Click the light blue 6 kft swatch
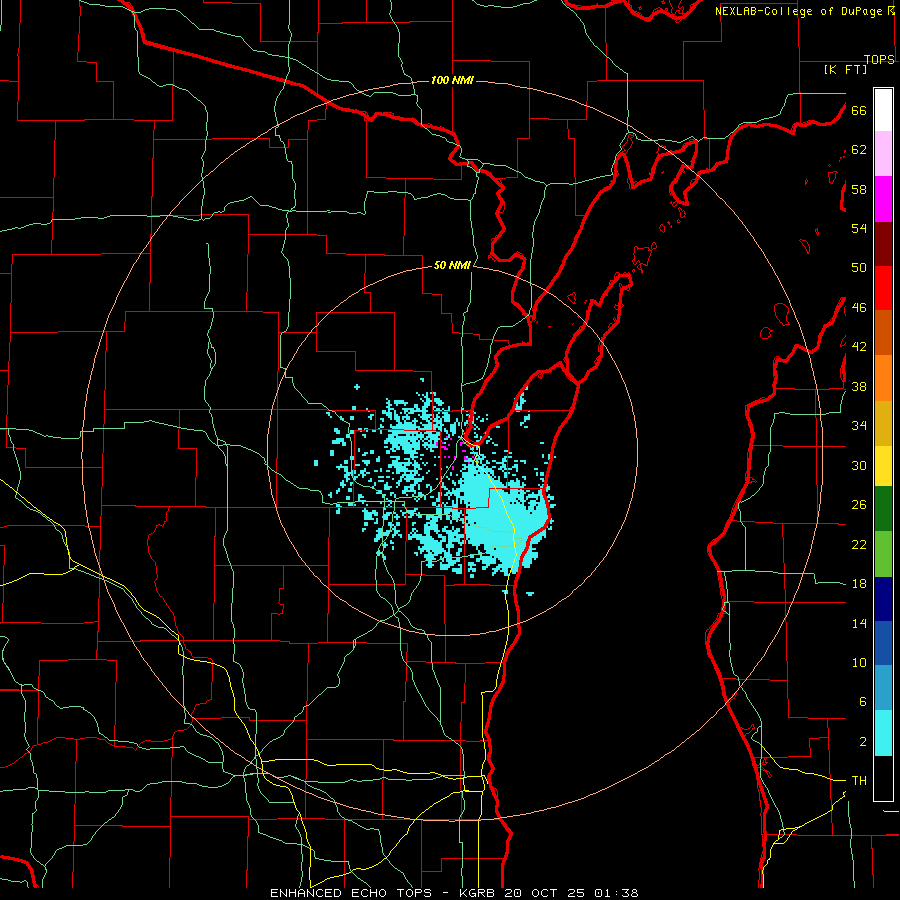This screenshot has width=900, height=900. (x=883, y=688)
